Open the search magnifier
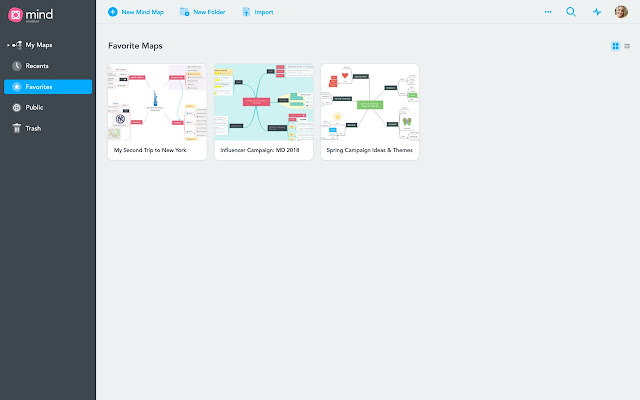The image size is (640, 400). tap(571, 12)
